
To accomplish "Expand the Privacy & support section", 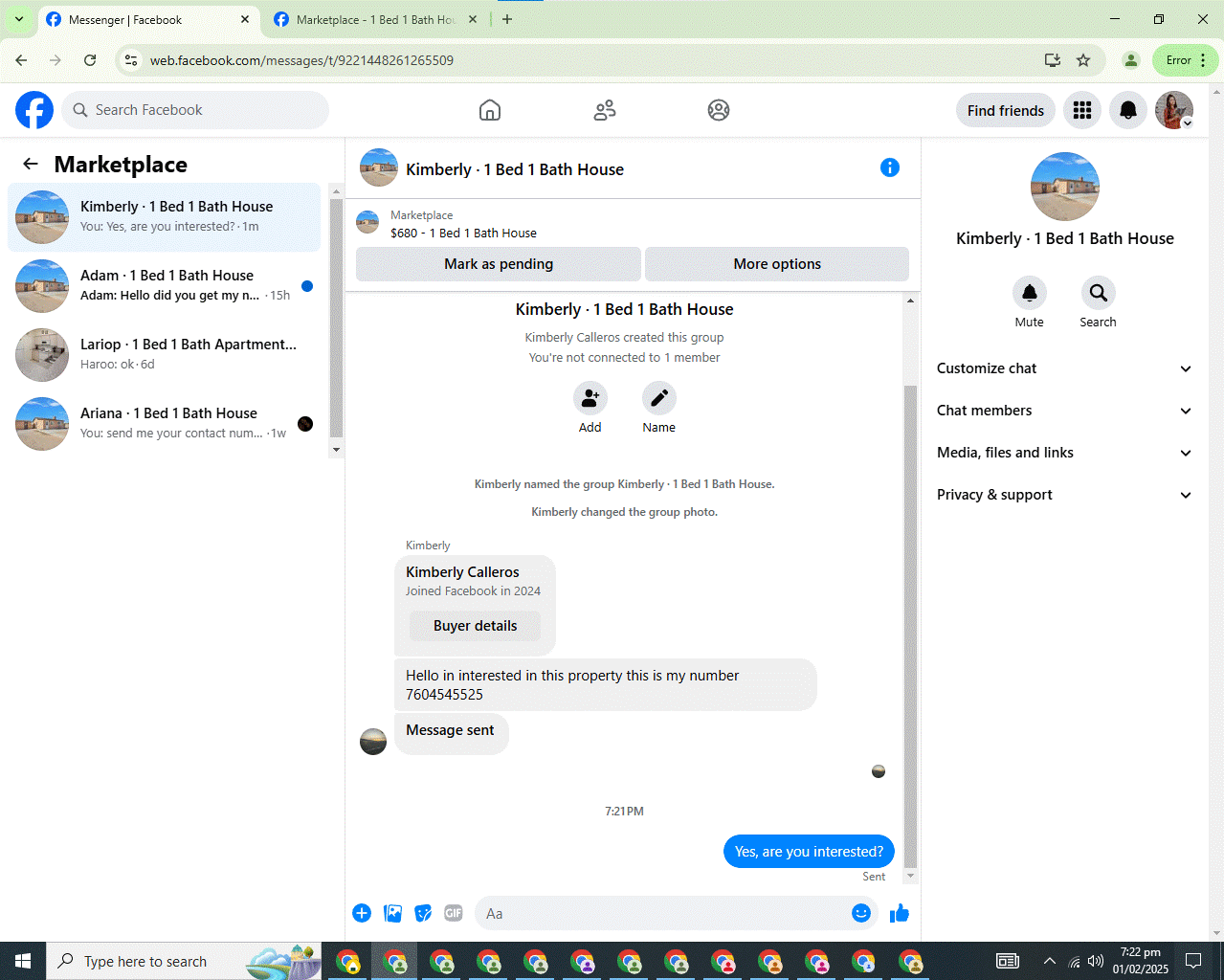I will click(1065, 495).
